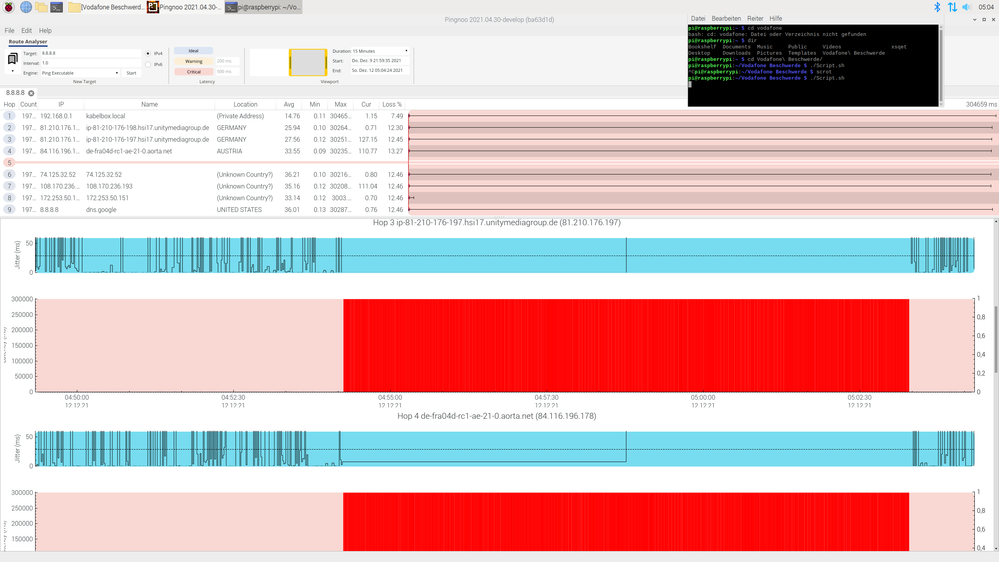The height and width of the screenshot is (562, 999).
Task: Click the new target favourites book icon
Action: click(x=12, y=59)
